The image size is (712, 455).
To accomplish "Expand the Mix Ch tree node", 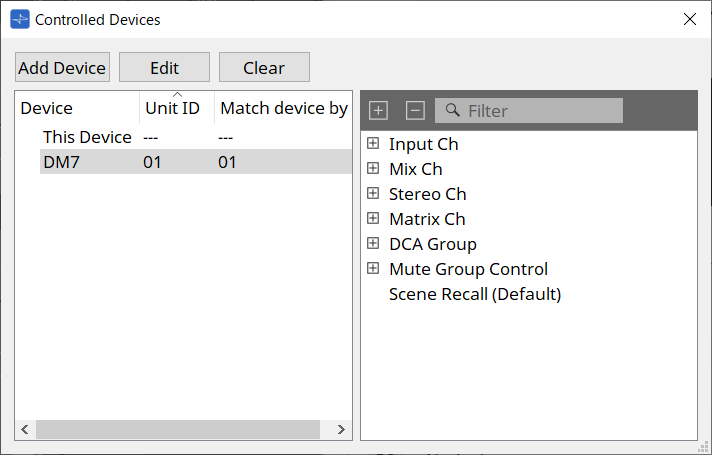I will click(373, 169).
